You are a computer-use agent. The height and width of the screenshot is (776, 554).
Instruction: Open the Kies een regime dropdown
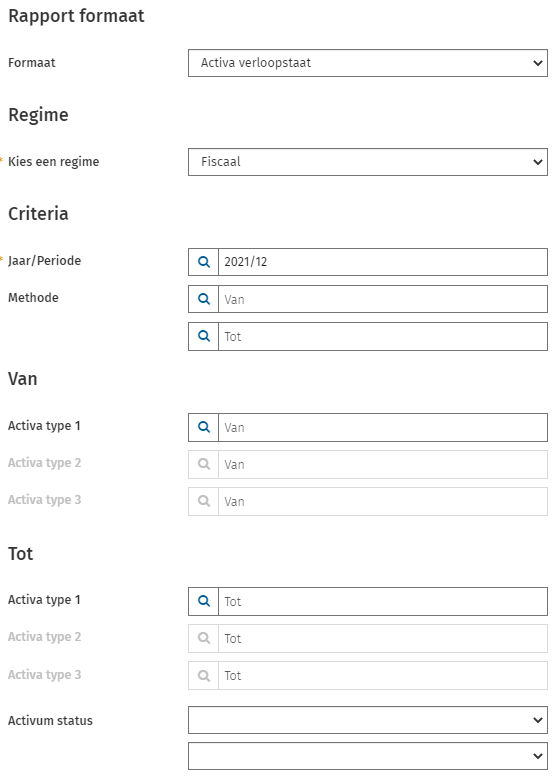[368, 162]
